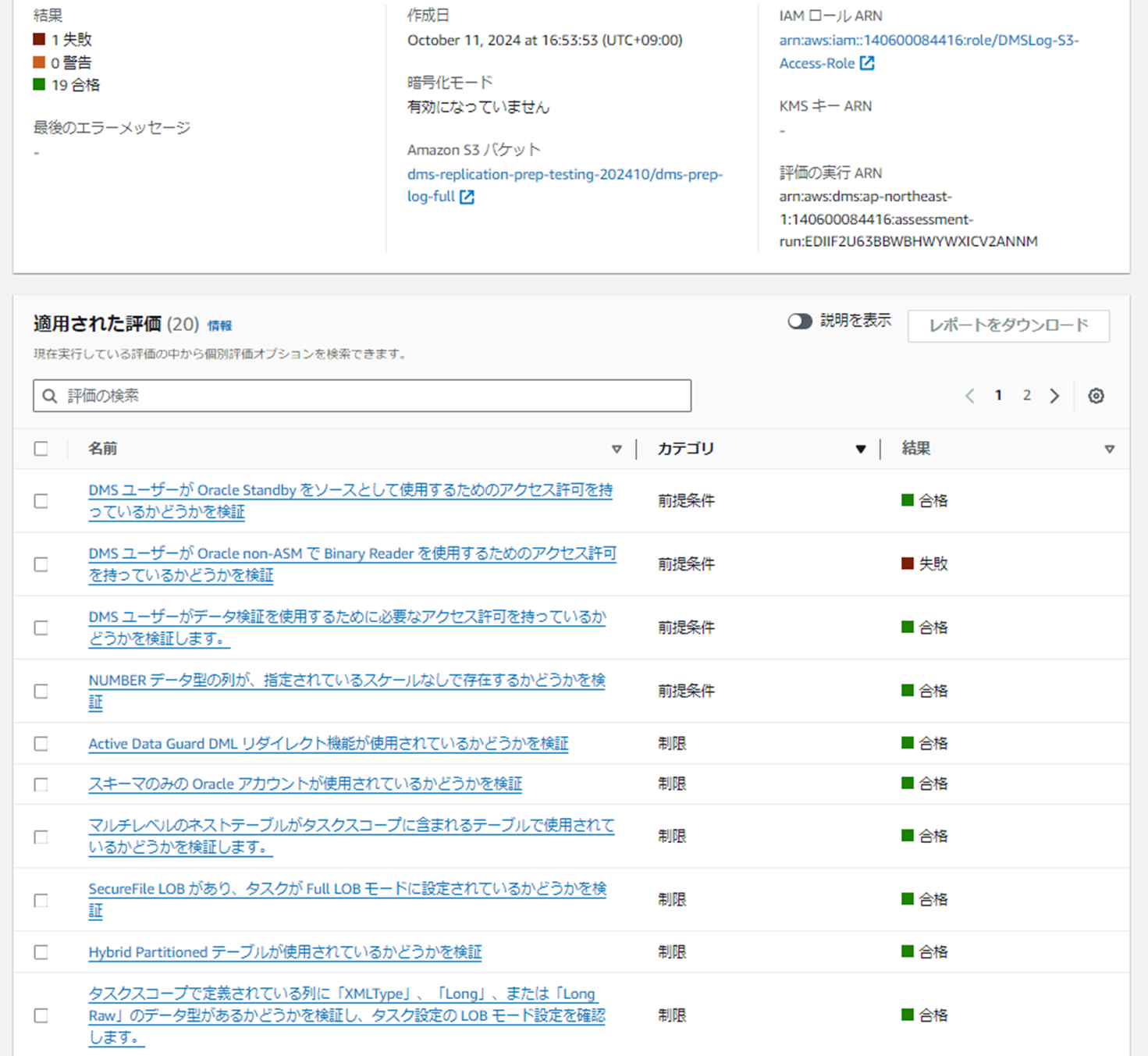This screenshot has height=1056, width=1148.
Task: Click the 1 失敗 summary entry
Action: coord(62,39)
